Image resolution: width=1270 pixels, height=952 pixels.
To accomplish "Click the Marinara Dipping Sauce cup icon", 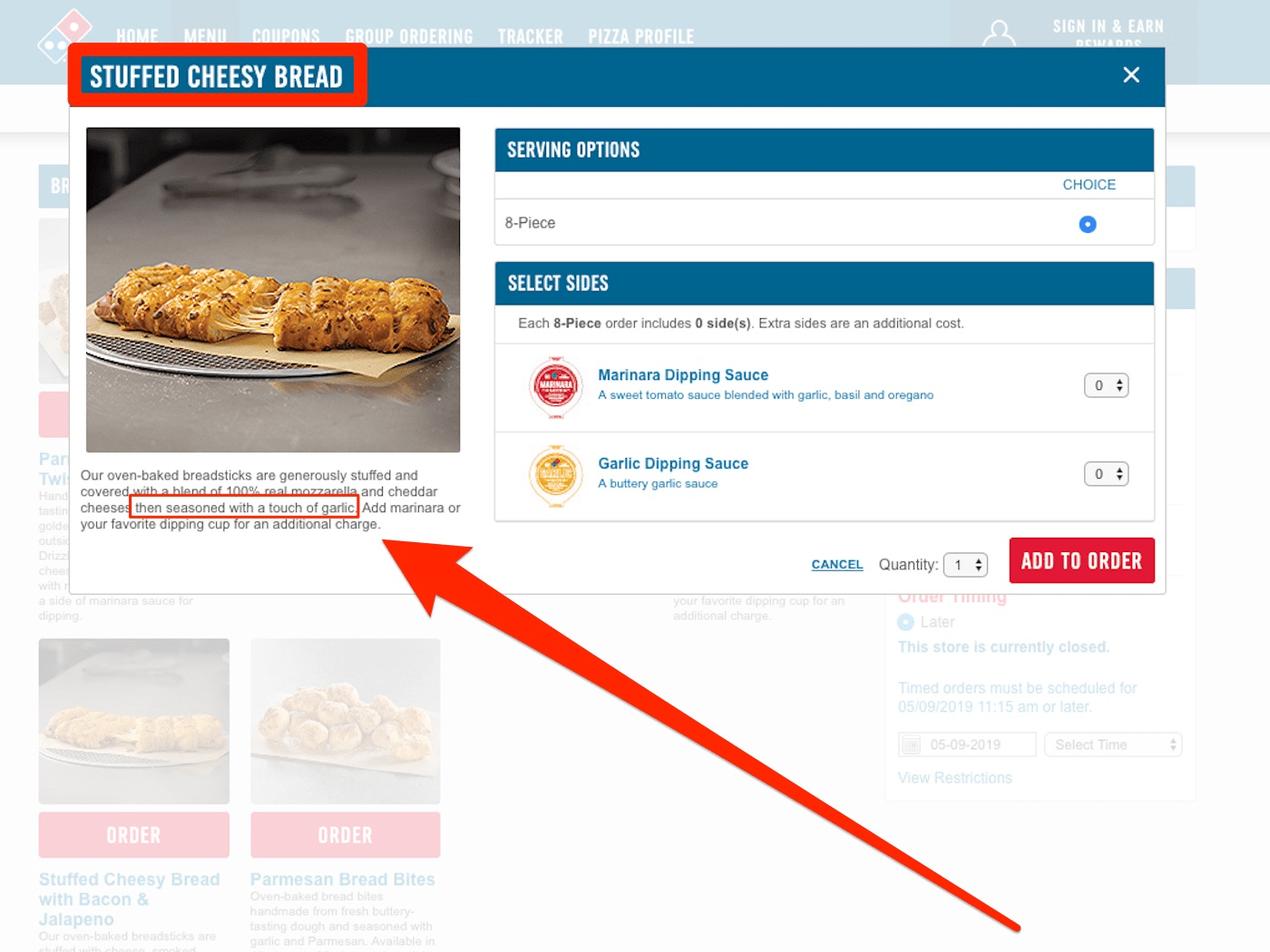I will point(555,387).
